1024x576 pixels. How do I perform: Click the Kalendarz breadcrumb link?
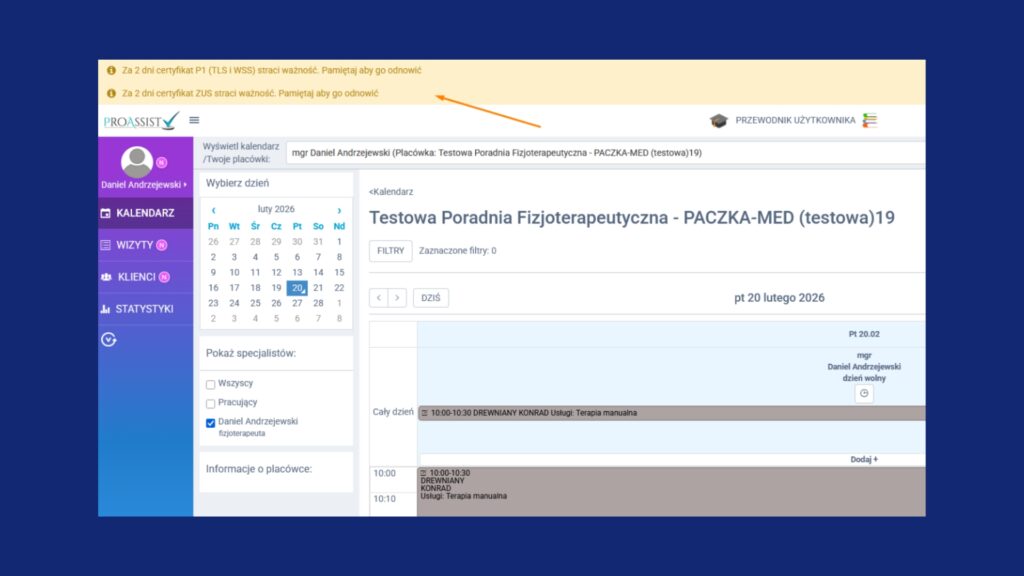(x=391, y=191)
